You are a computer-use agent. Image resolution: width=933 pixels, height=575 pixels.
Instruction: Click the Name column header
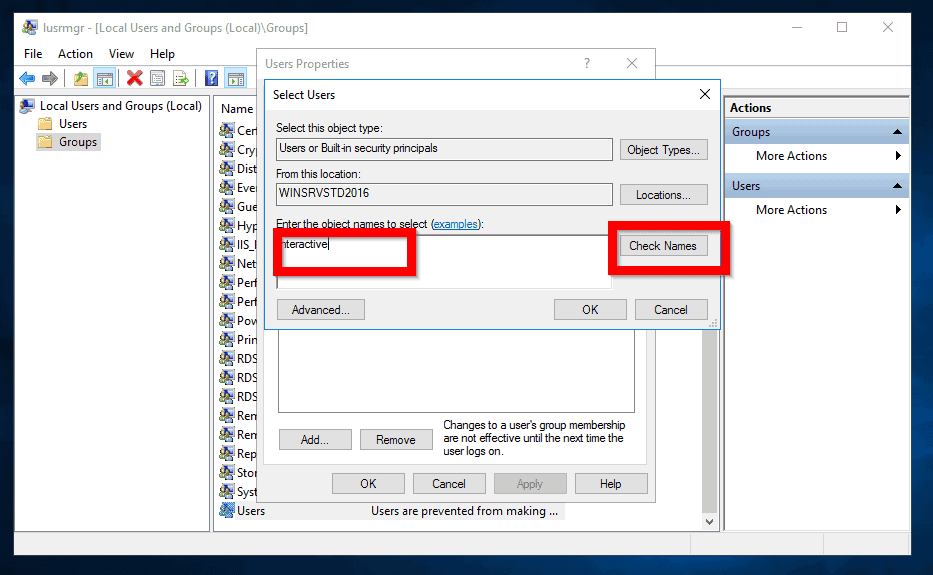(237, 109)
